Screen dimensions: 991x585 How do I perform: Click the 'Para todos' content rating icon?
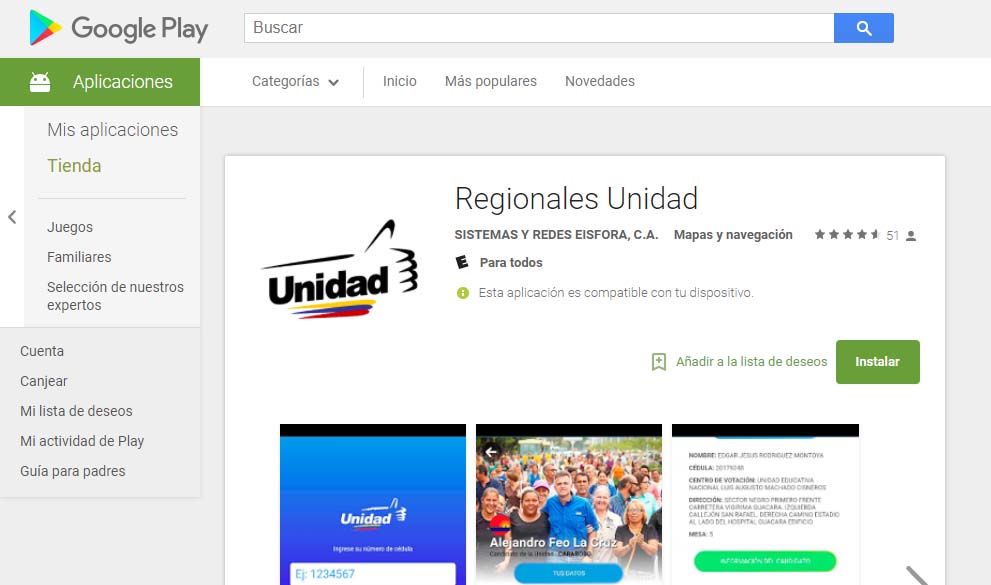tap(462, 263)
